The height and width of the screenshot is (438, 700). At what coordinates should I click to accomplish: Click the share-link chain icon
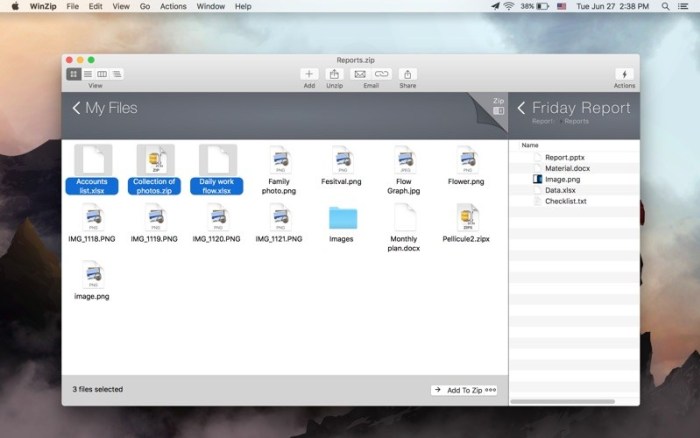[x=381, y=74]
